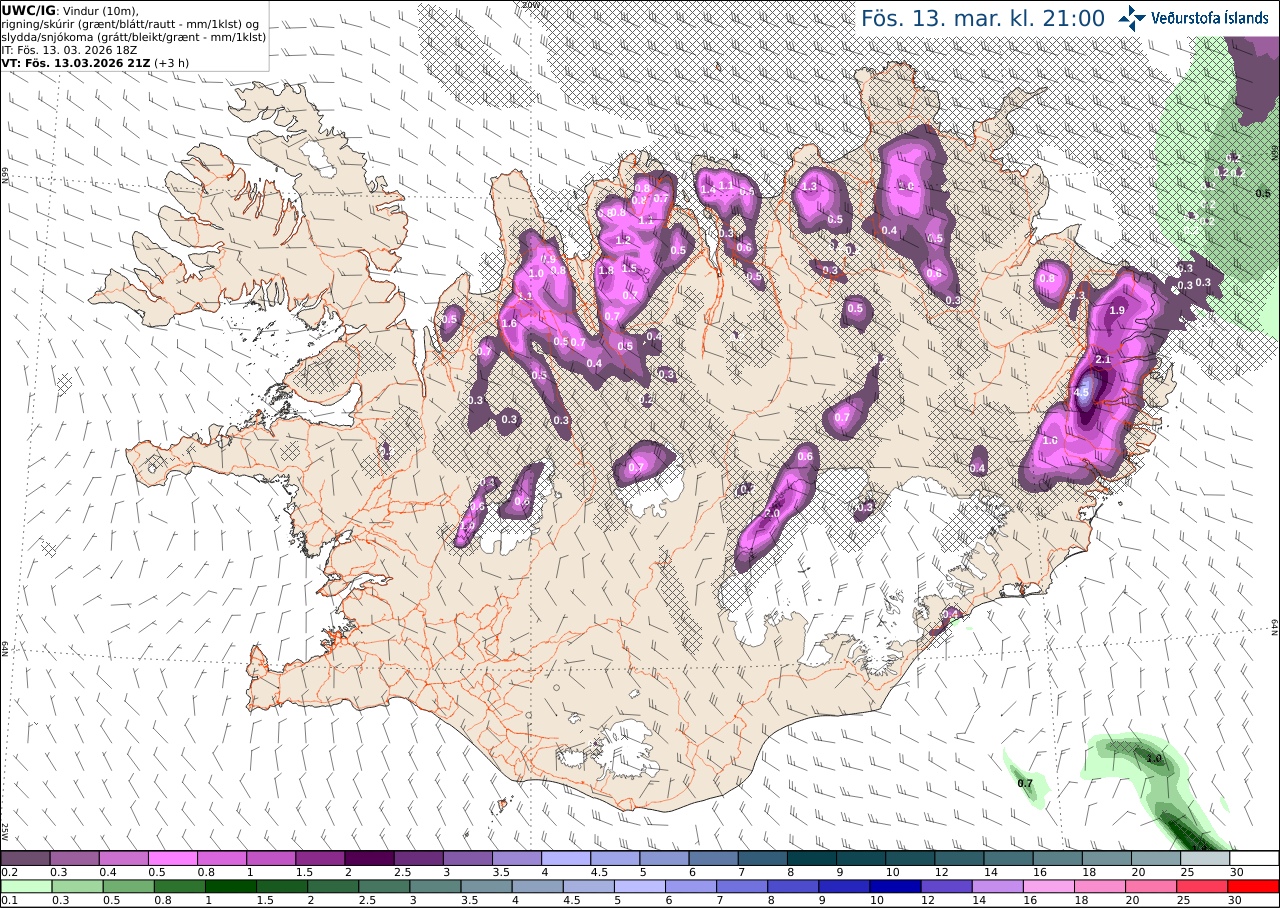Click the Veðurstofa Íslands name text
1280x908 pixels.
pos(1210,18)
